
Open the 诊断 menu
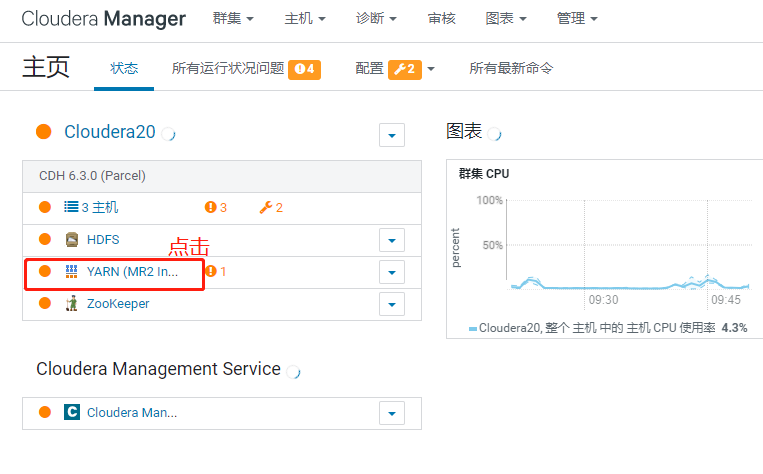(376, 18)
